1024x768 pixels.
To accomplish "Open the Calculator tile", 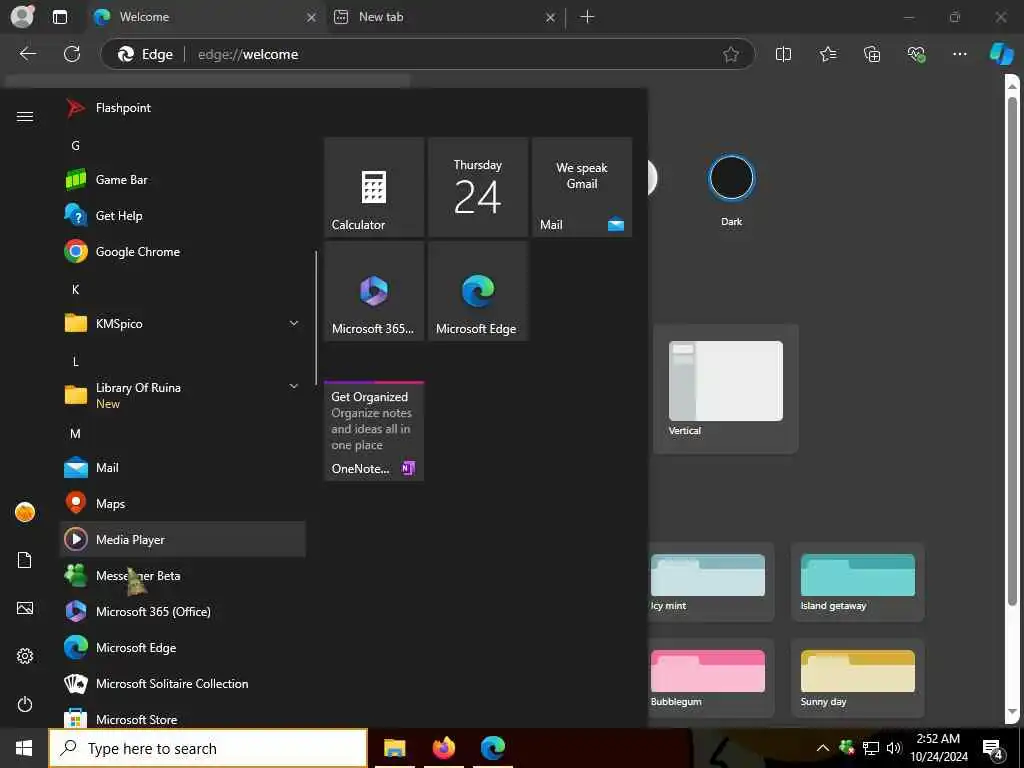I will pyautogui.click(x=374, y=187).
